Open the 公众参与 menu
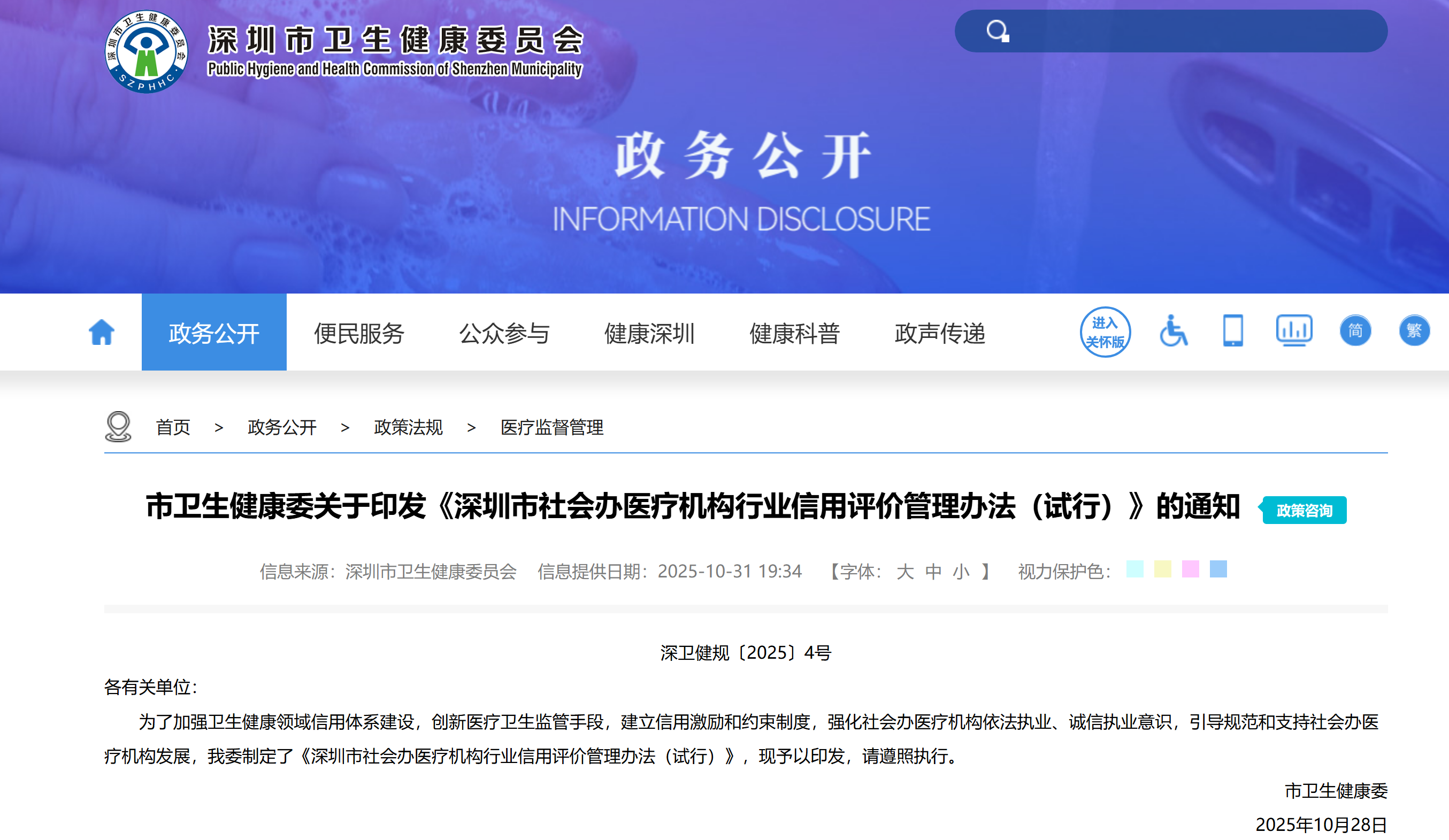The image size is (1449, 840). point(504,334)
